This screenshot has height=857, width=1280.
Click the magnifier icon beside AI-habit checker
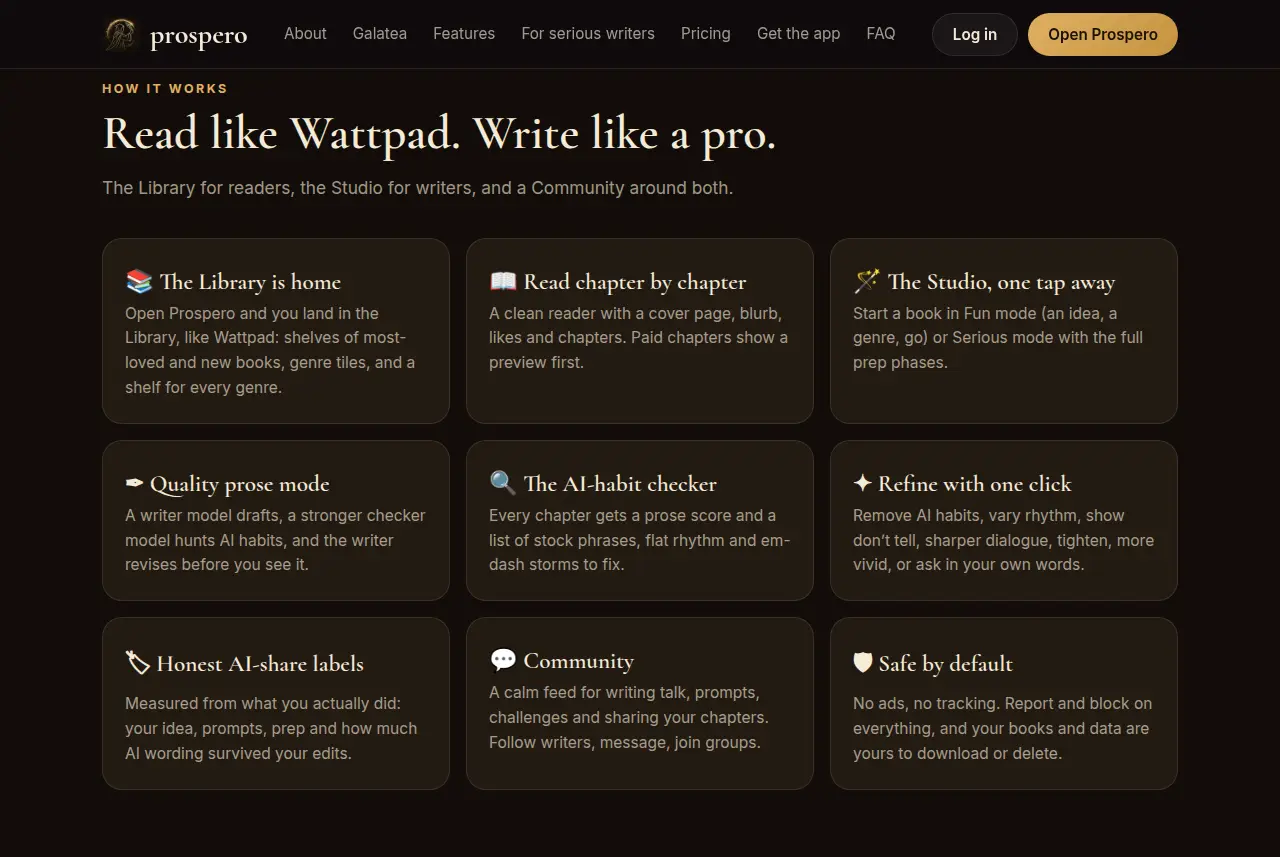503,484
